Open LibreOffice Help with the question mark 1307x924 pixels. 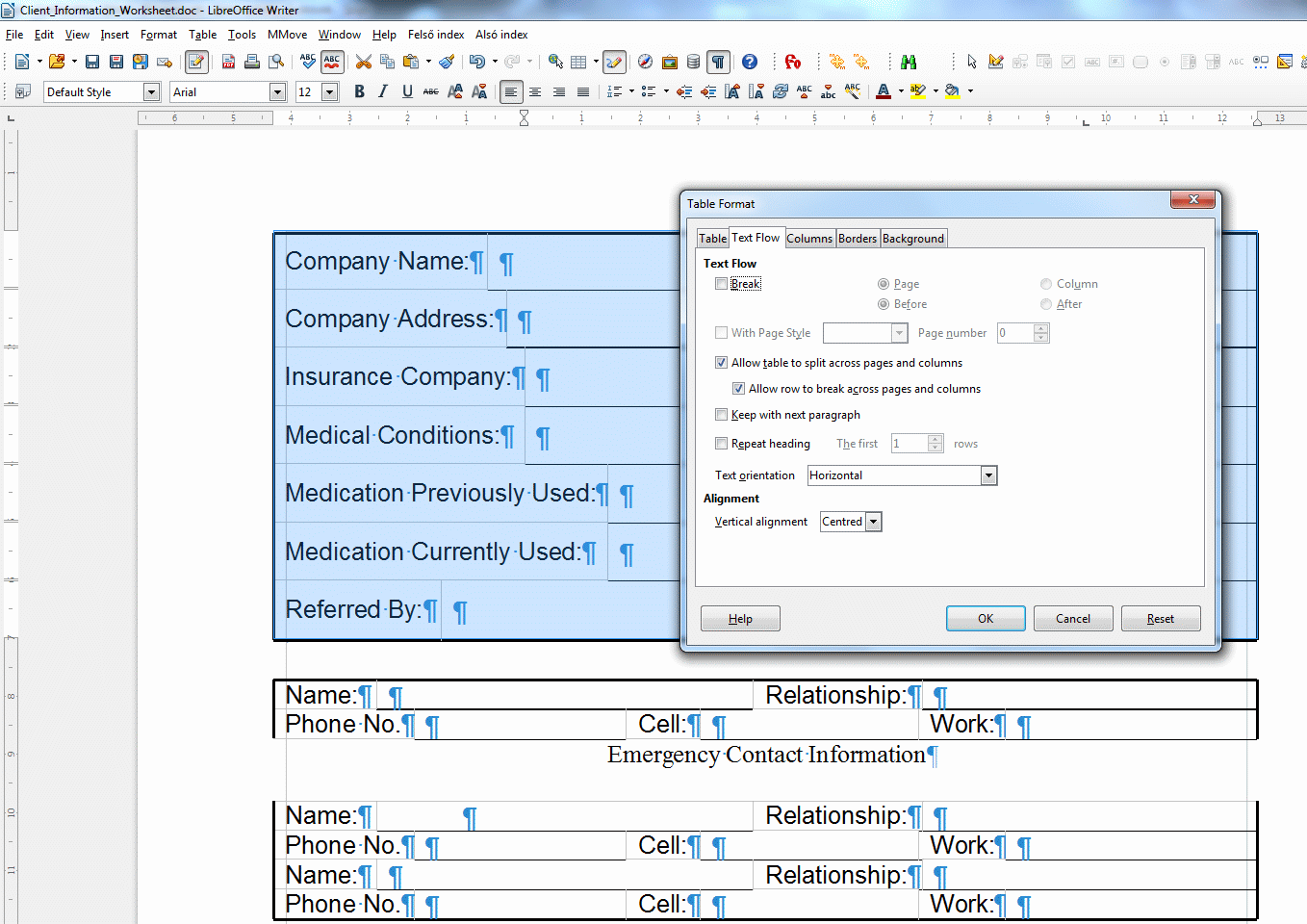(750, 62)
